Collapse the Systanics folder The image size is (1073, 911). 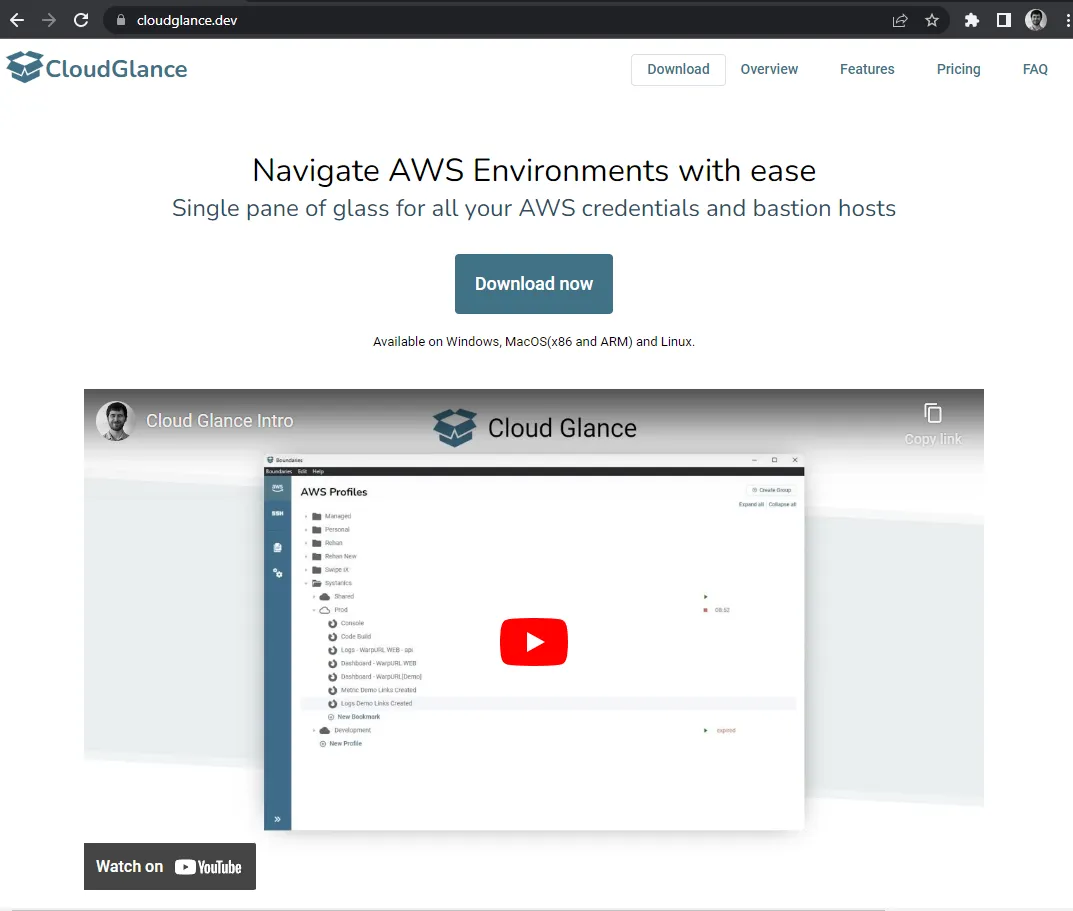click(x=306, y=583)
